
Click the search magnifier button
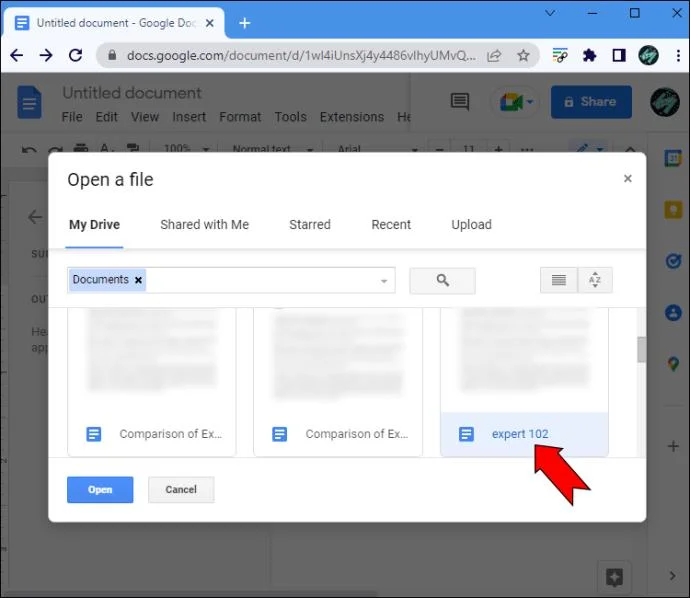click(442, 280)
